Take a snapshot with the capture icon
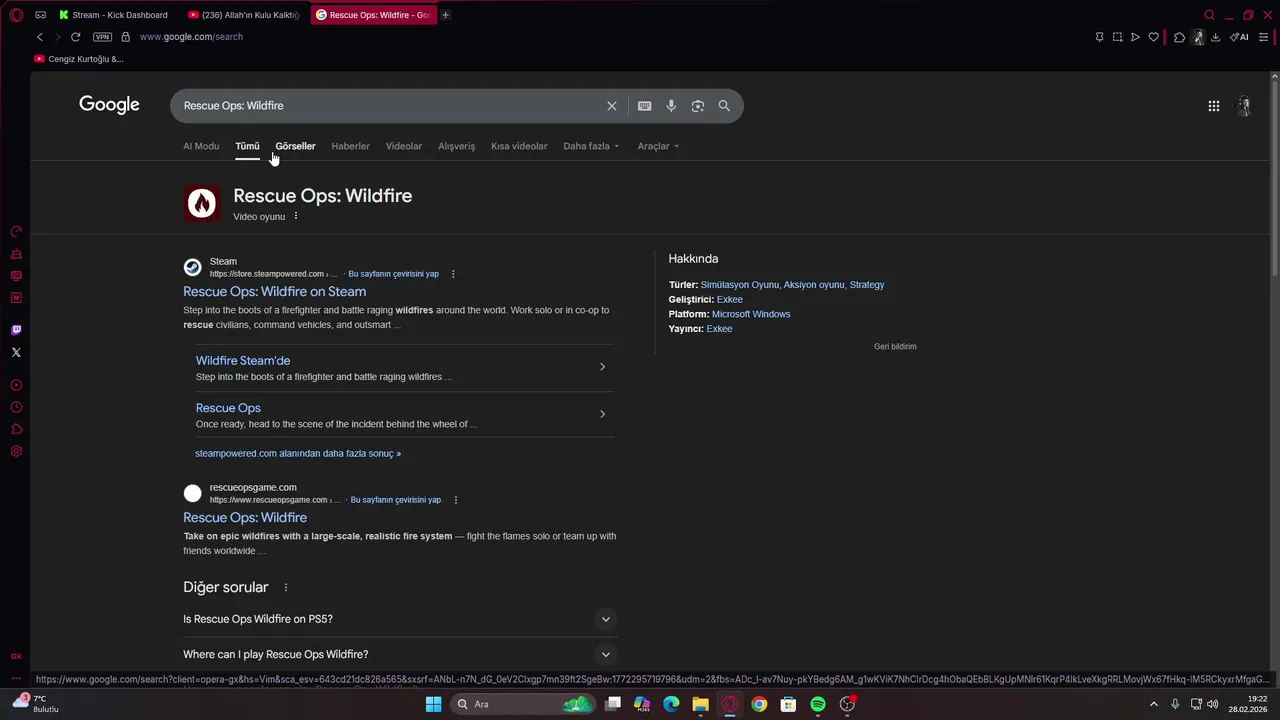Viewport: 1280px width, 720px height. pyautogui.click(x=1117, y=37)
